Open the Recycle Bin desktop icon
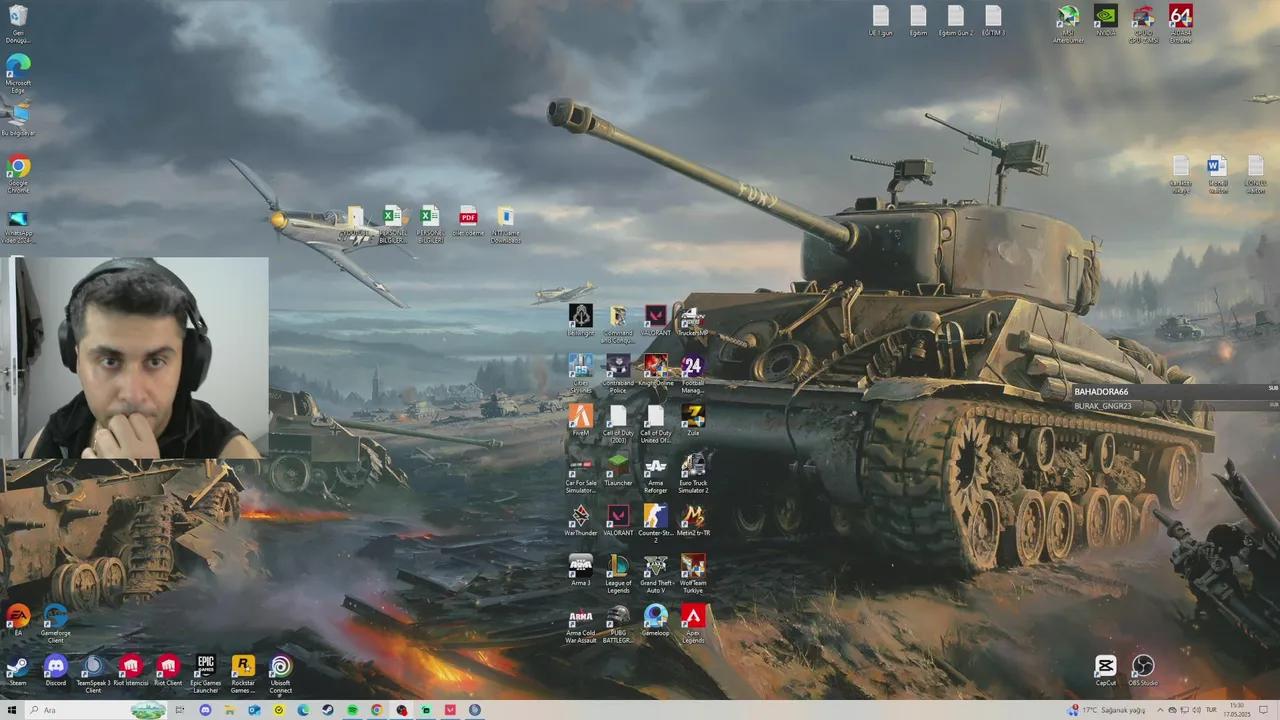This screenshot has width=1280, height=720. 18,24
